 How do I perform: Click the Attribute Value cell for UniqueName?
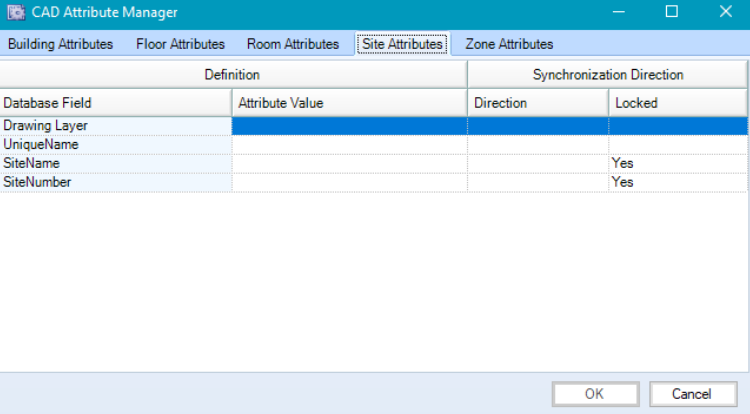click(349, 144)
